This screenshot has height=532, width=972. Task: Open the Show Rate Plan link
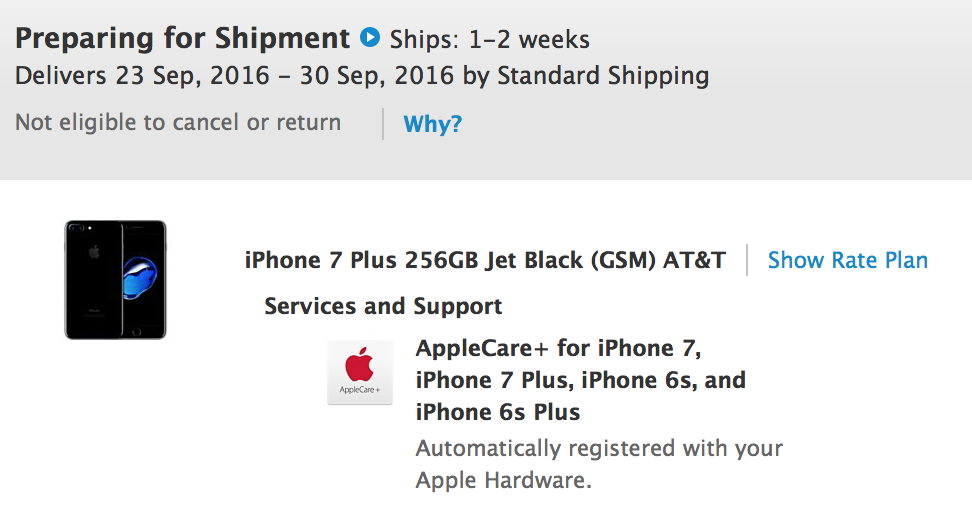coord(847,260)
